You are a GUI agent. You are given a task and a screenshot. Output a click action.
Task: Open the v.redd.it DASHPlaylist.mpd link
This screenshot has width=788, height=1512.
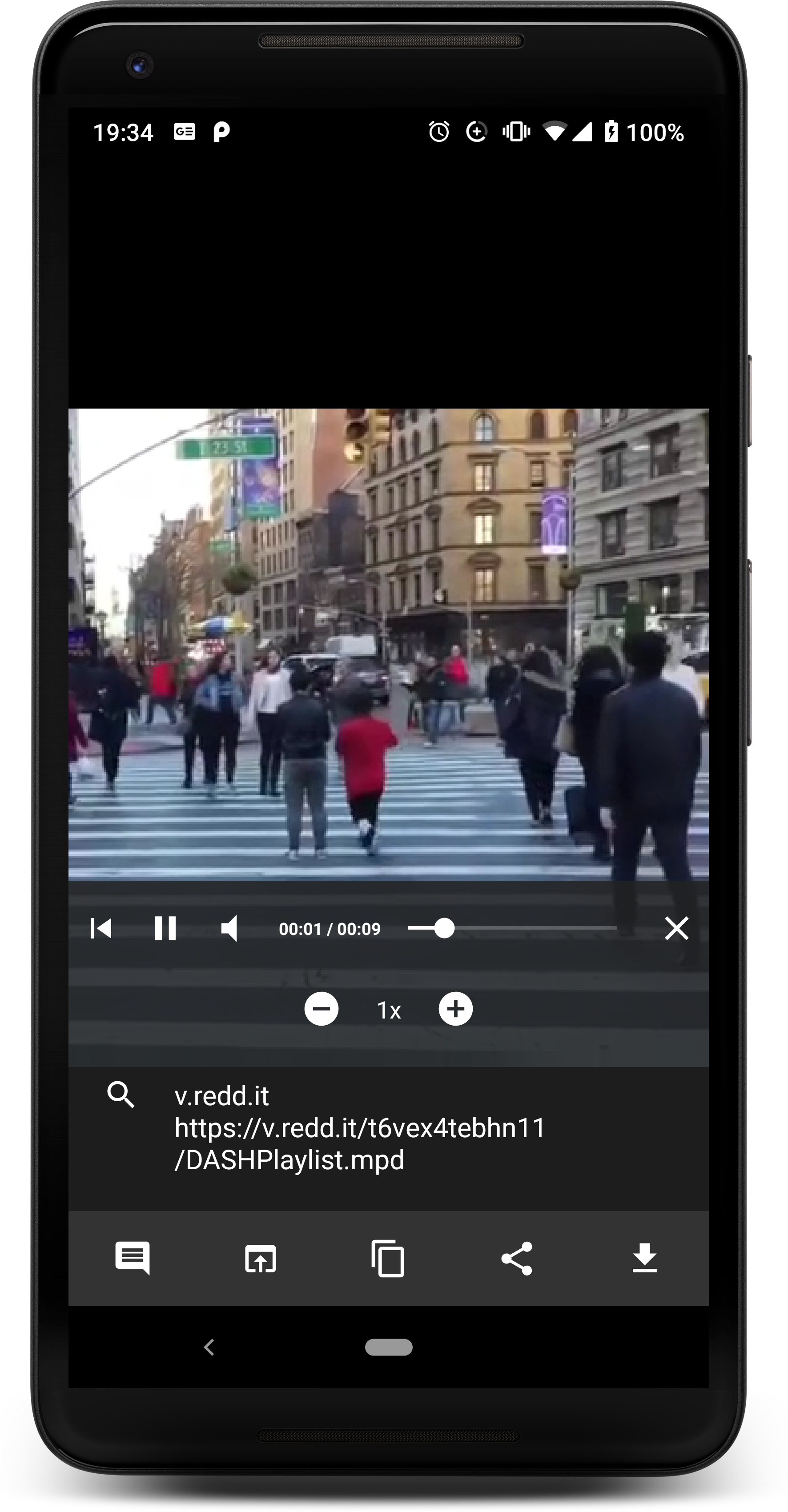pyautogui.click(x=360, y=1144)
